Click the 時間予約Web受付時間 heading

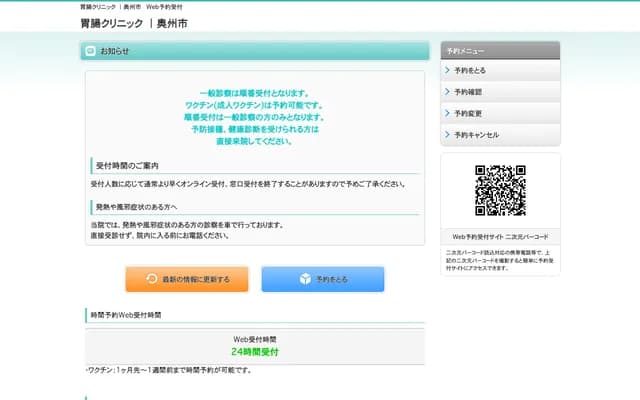click(125, 315)
